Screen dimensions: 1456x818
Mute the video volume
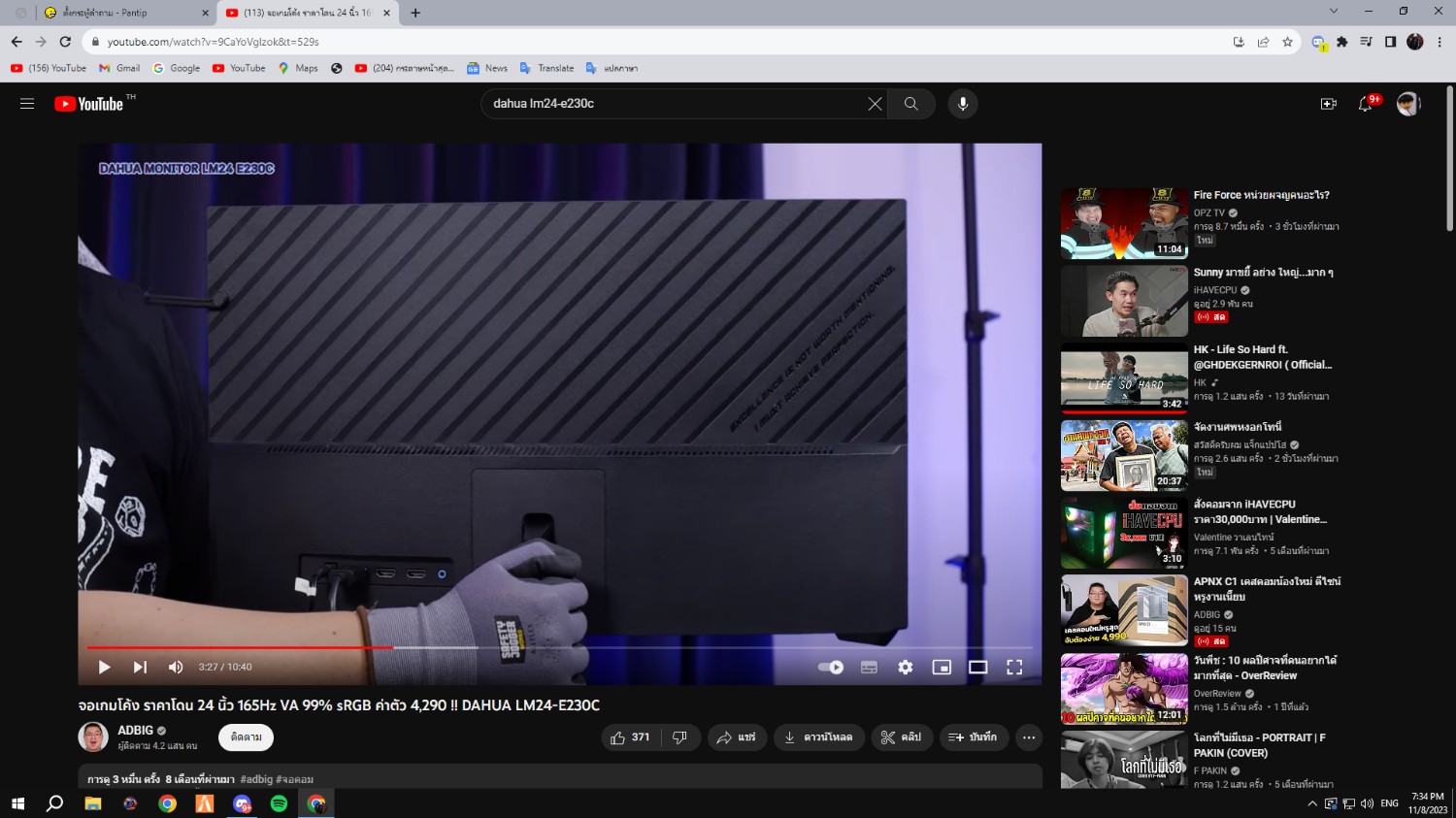point(176,667)
